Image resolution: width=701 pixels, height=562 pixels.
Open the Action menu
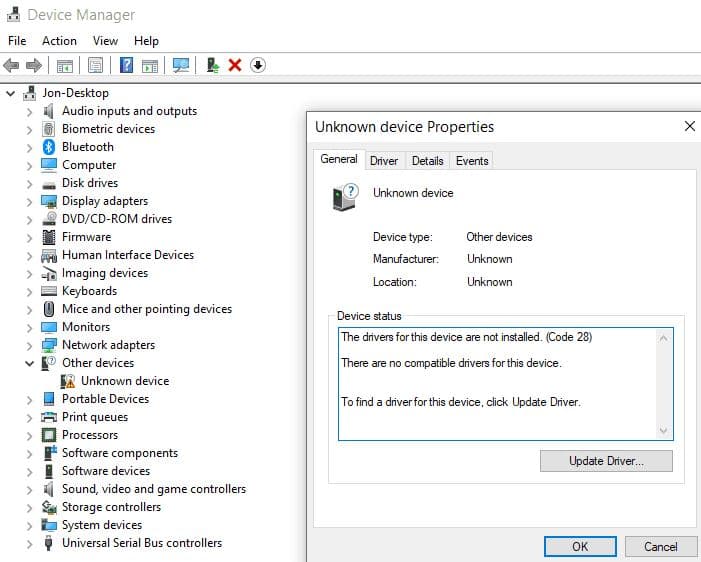point(59,41)
